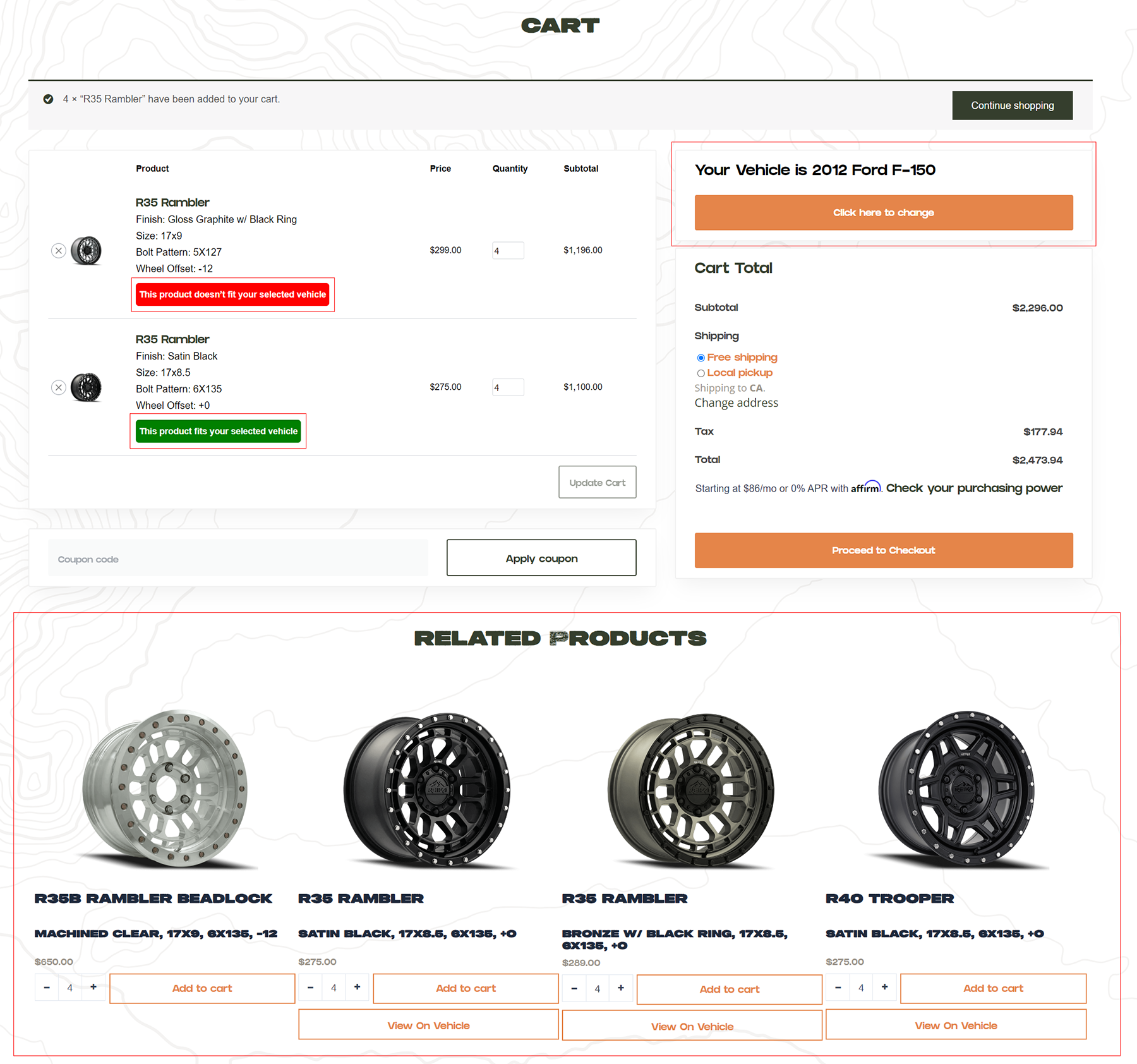The image size is (1137, 1064).
Task: Increase quantity for related Satin Black R35 Rambler
Action: pyautogui.click(x=357, y=988)
